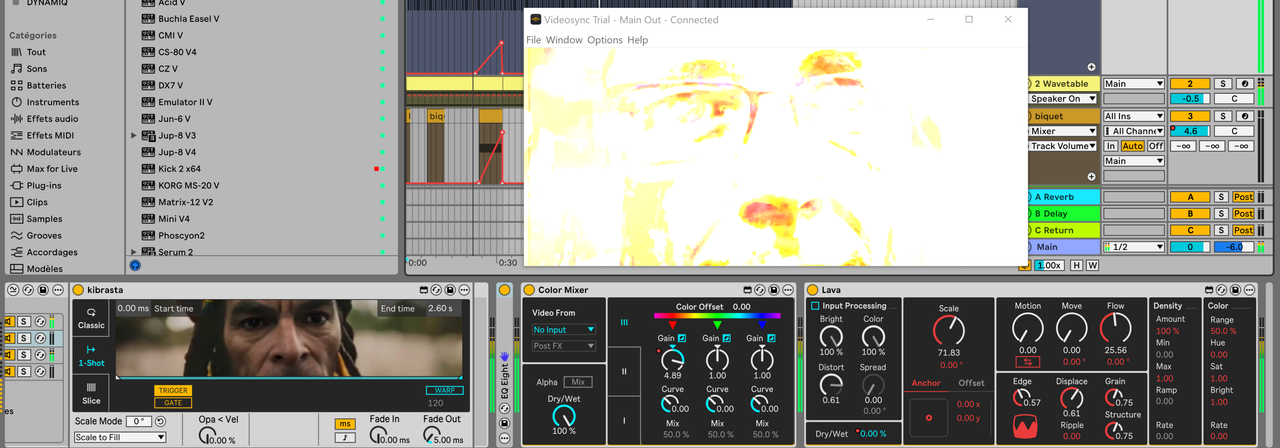The width and height of the screenshot is (1280, 448).
Task: Select the Instruments category icon
Action: [x=16, y=102]
